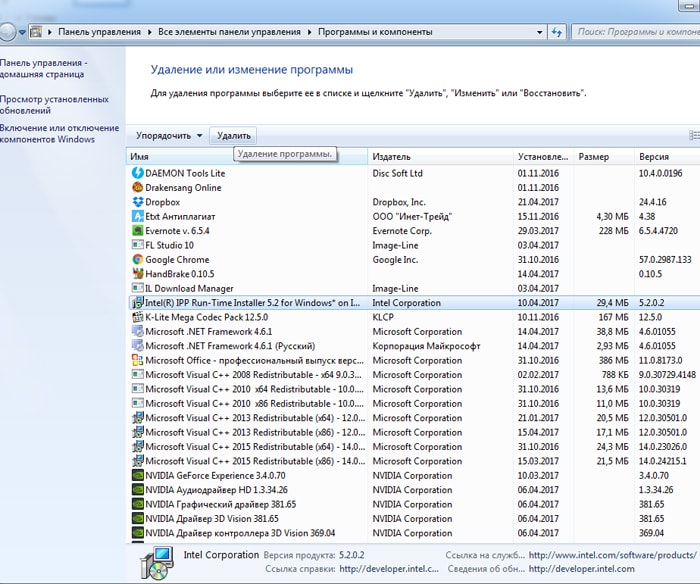Click the version cell 9.0.30729.4148
700x584 pixels.
[x=667, y=375]
